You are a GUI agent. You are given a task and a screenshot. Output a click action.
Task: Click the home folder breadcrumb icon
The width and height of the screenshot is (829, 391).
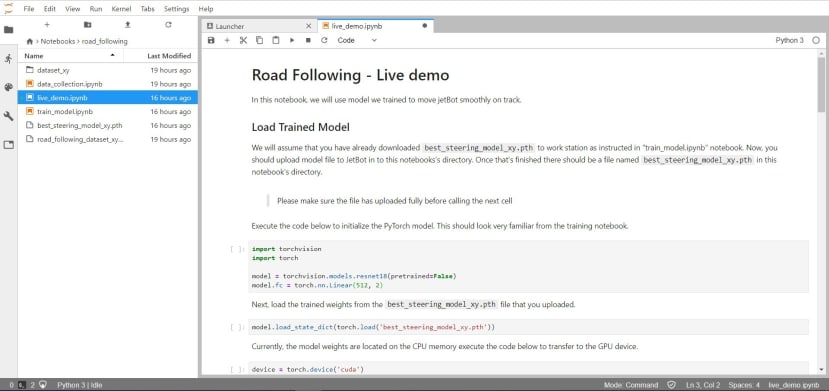click(x=30, y=41)
